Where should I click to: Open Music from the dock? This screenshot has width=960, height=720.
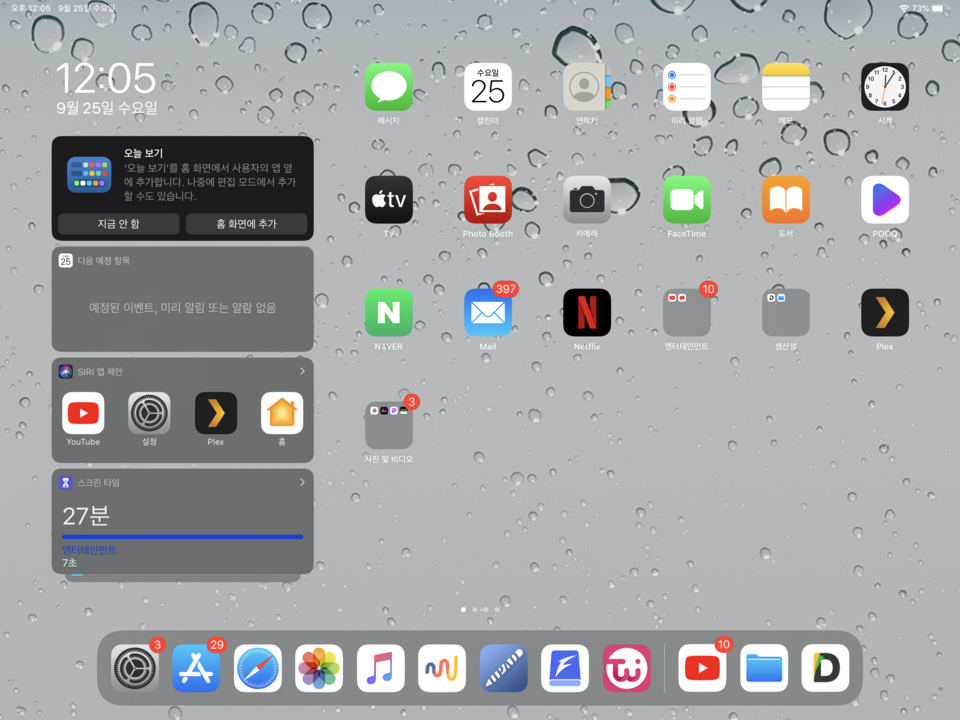381,668
